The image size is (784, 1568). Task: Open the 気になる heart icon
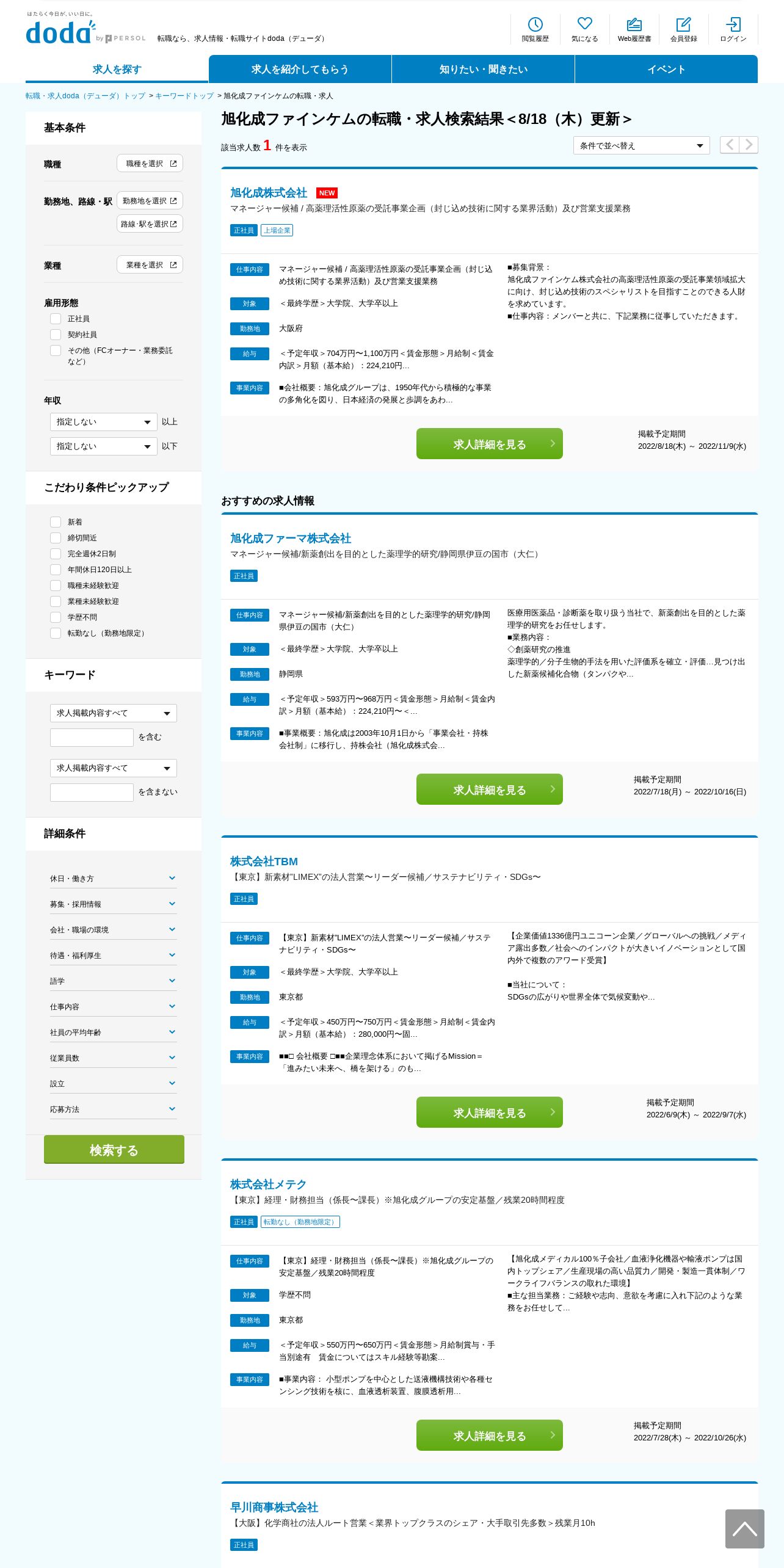coord(584,29)
